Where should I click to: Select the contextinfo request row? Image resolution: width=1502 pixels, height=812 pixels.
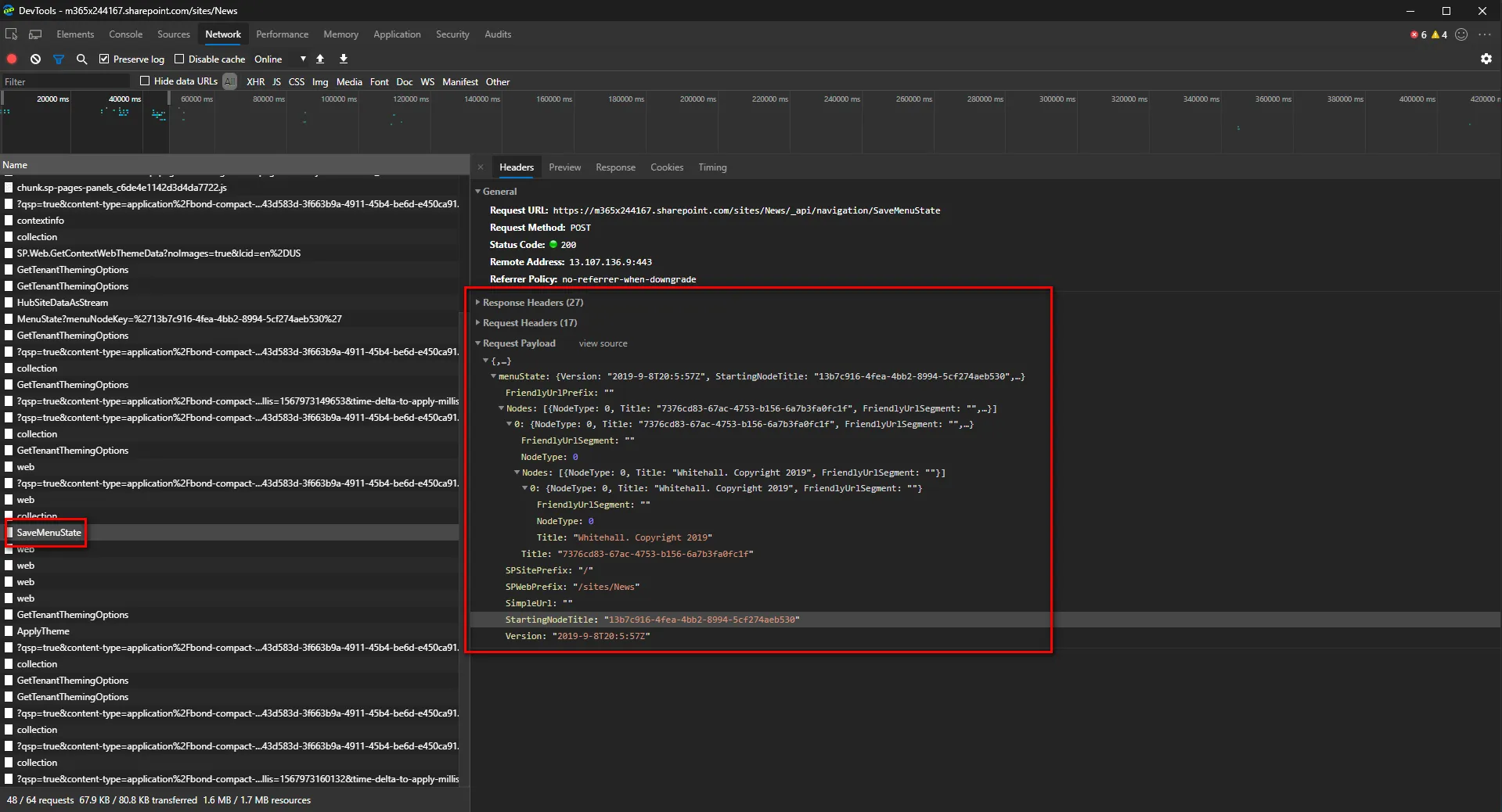[x=230, y=221]
